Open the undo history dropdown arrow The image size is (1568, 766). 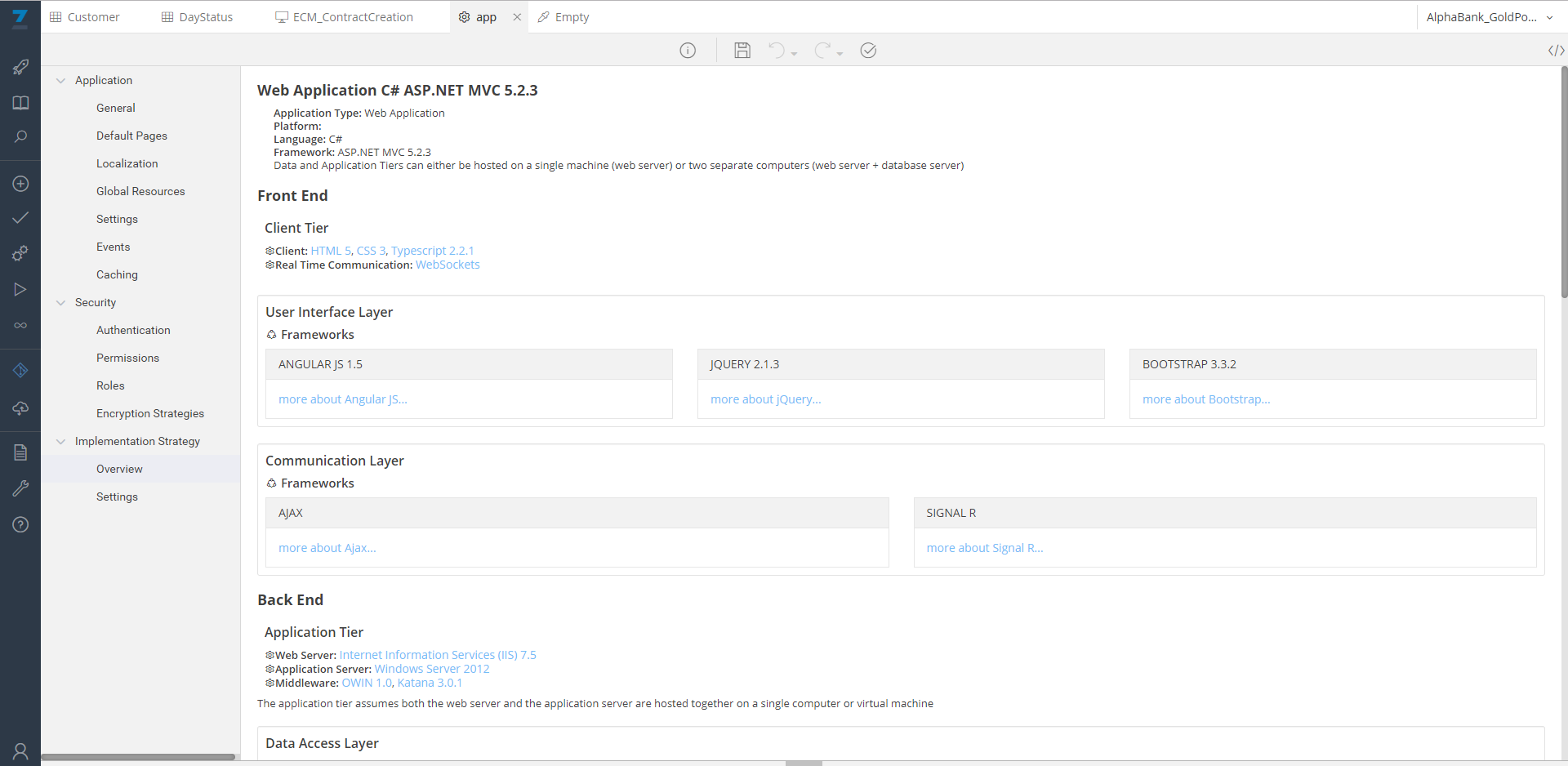794,54
